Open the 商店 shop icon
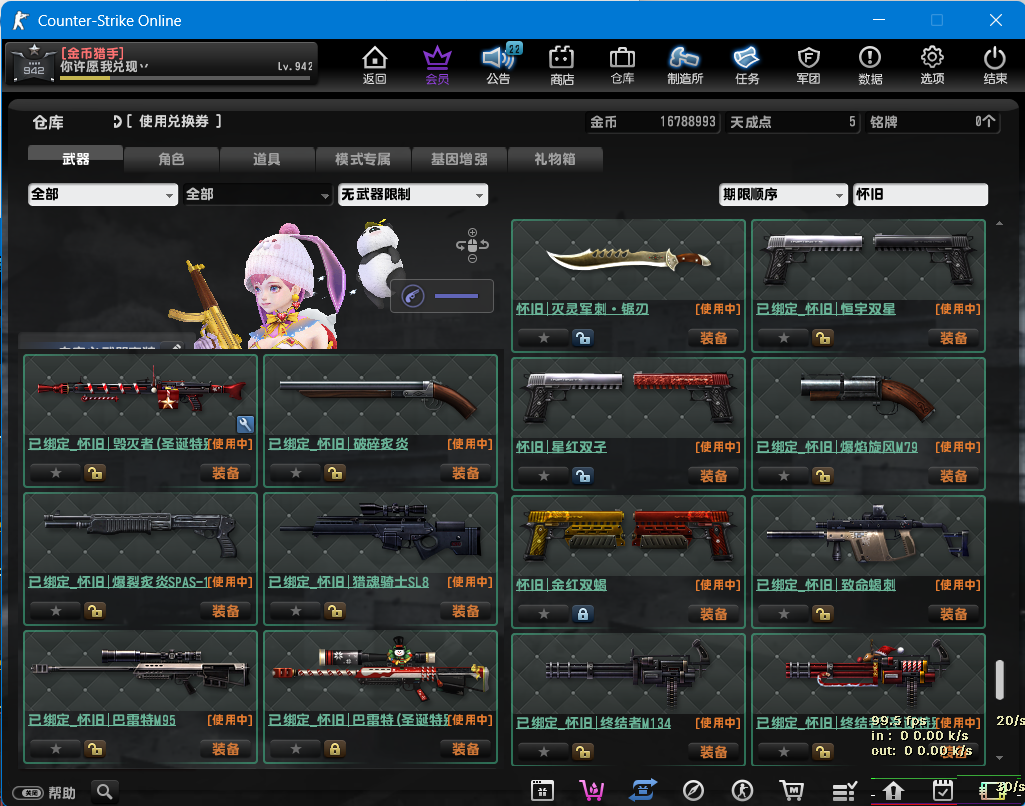Viewport: 1025px width, 806px height. 562,65
